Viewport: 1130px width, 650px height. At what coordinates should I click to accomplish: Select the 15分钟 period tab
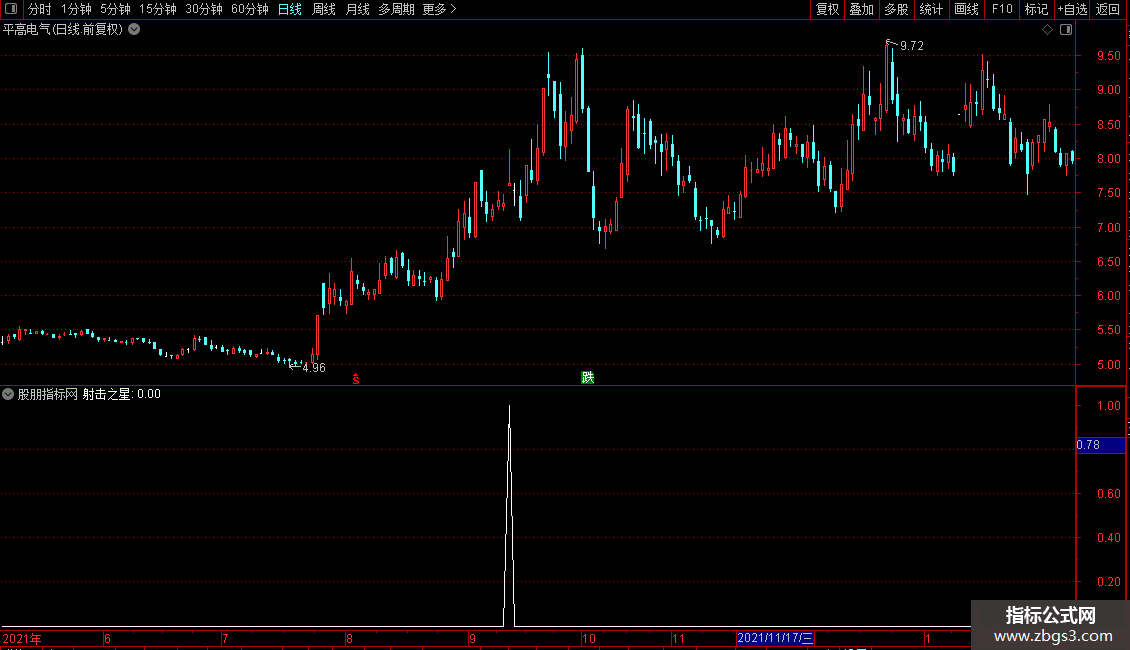click(157, 9)
